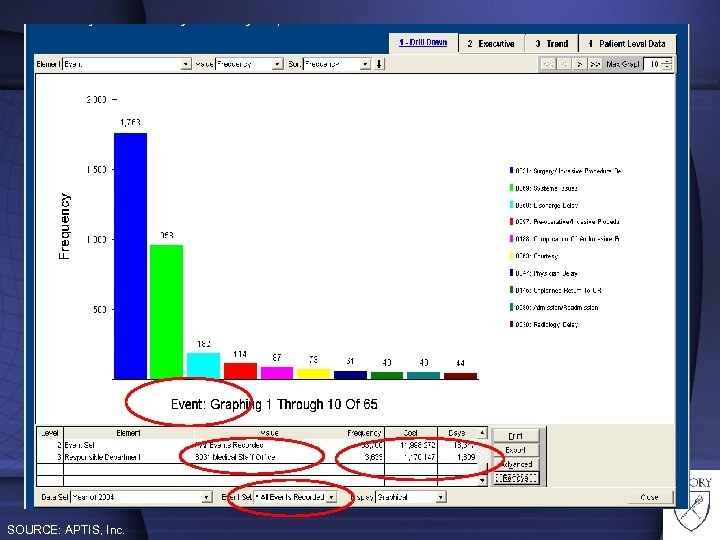Click the sort direction down-arrow icon
This screenshot has width=720, height=540.
coord(379,64)
